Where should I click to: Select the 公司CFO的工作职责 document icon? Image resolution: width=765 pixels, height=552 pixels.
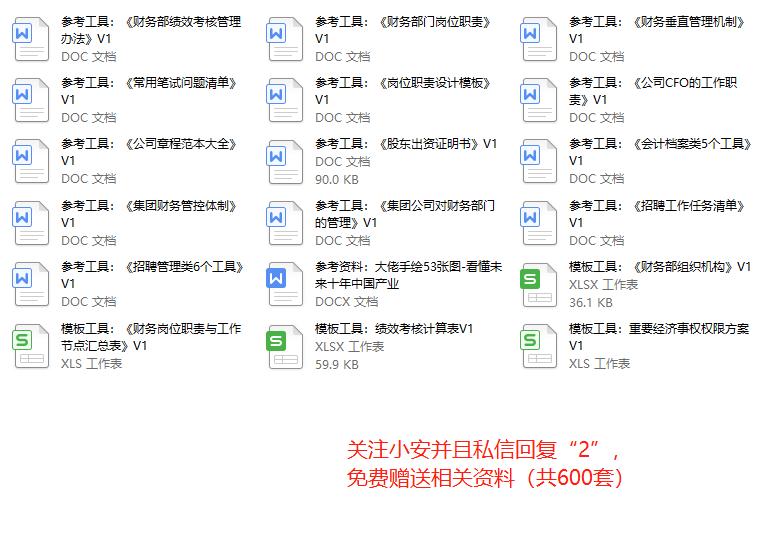(x=539, y=100)
